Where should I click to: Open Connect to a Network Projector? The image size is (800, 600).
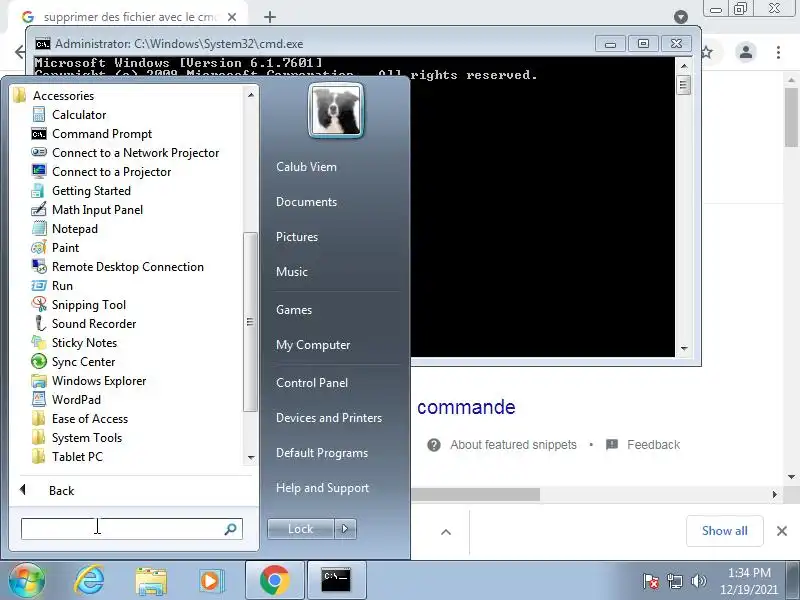pos(126,153)
